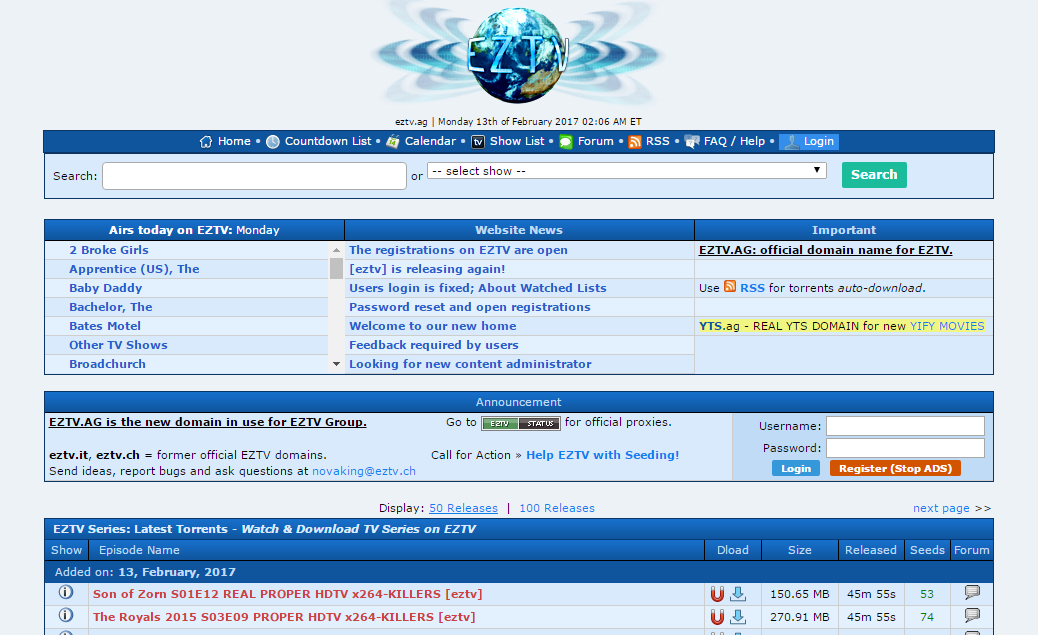Open Apprentice (US), The show link
Image resolution: width=1038 pixels, height=635 pixels.
pyautogui.click(x=134, y=269)
